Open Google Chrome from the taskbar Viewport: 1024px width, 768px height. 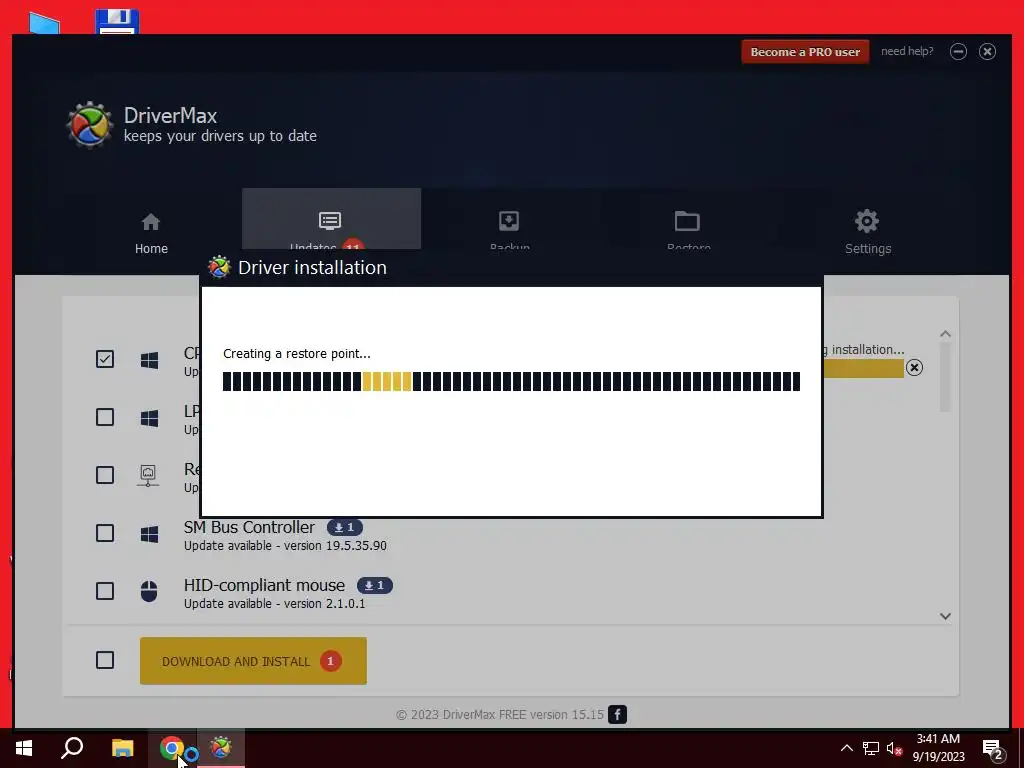coord(172,748)
